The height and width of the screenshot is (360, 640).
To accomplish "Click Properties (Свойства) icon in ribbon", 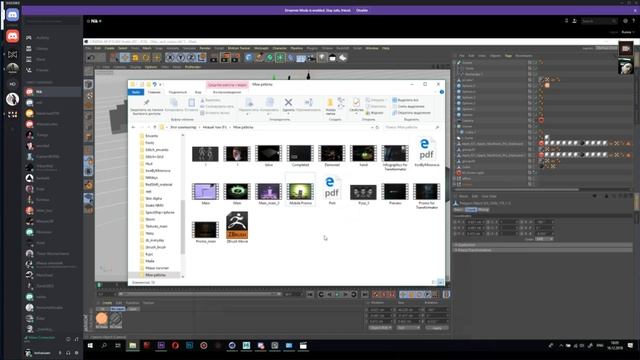I will coord(356,102).
